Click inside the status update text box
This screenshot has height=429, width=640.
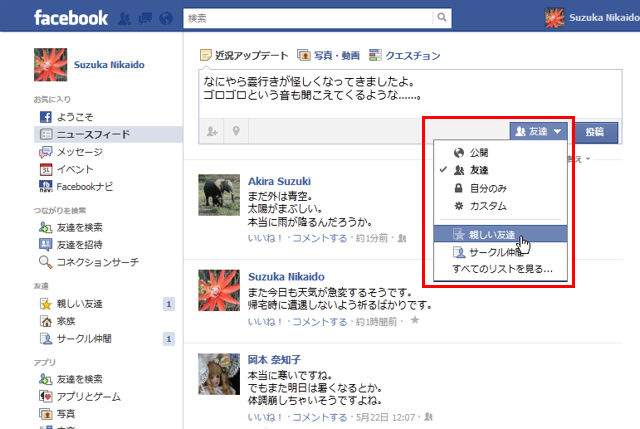click(410, 94)
